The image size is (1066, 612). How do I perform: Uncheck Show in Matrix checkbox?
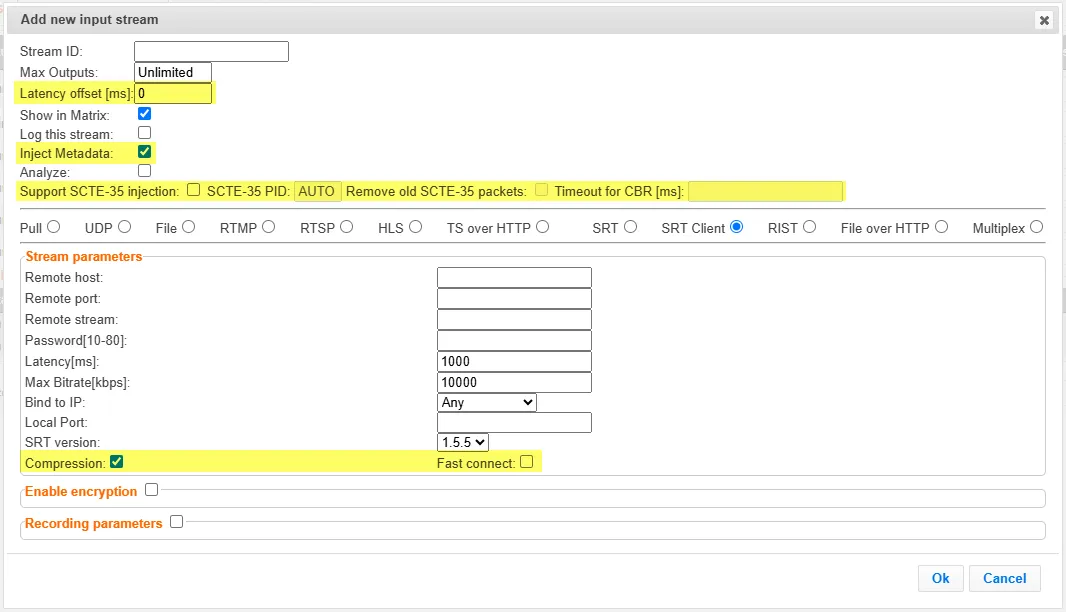click(144, 114)
